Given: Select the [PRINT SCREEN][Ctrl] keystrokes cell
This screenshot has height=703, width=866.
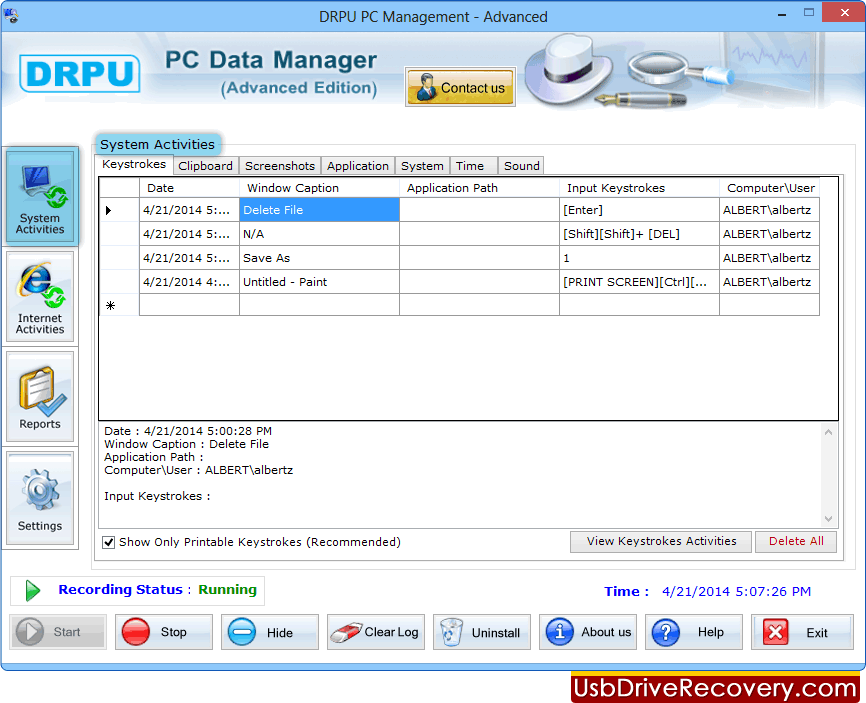Looking at the screenshot, I should tap(640, 282).
